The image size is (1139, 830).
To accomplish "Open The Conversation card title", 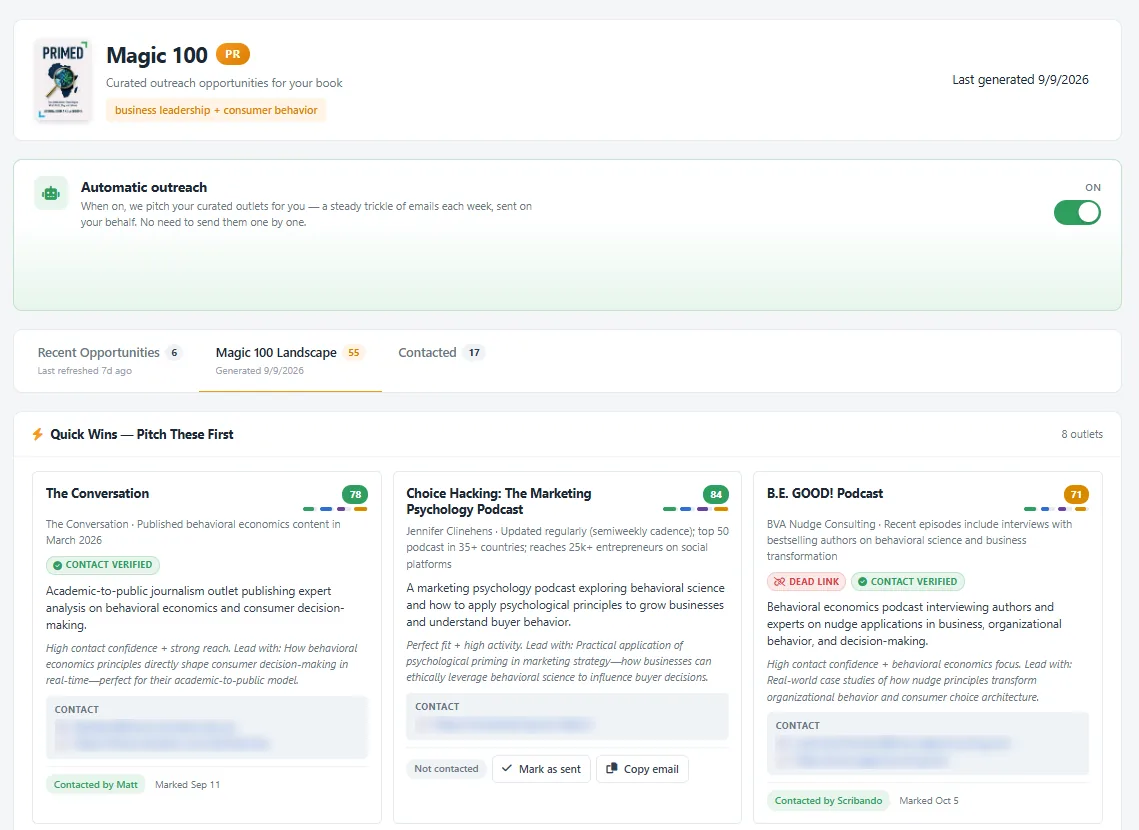I will (x=97, y=494).
